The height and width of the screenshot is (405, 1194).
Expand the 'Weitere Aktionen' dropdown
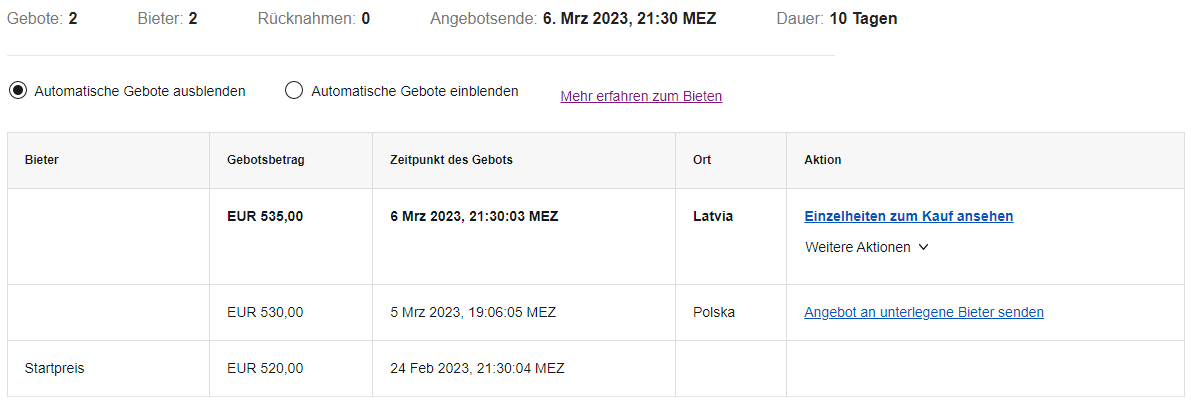pos(866,247)
